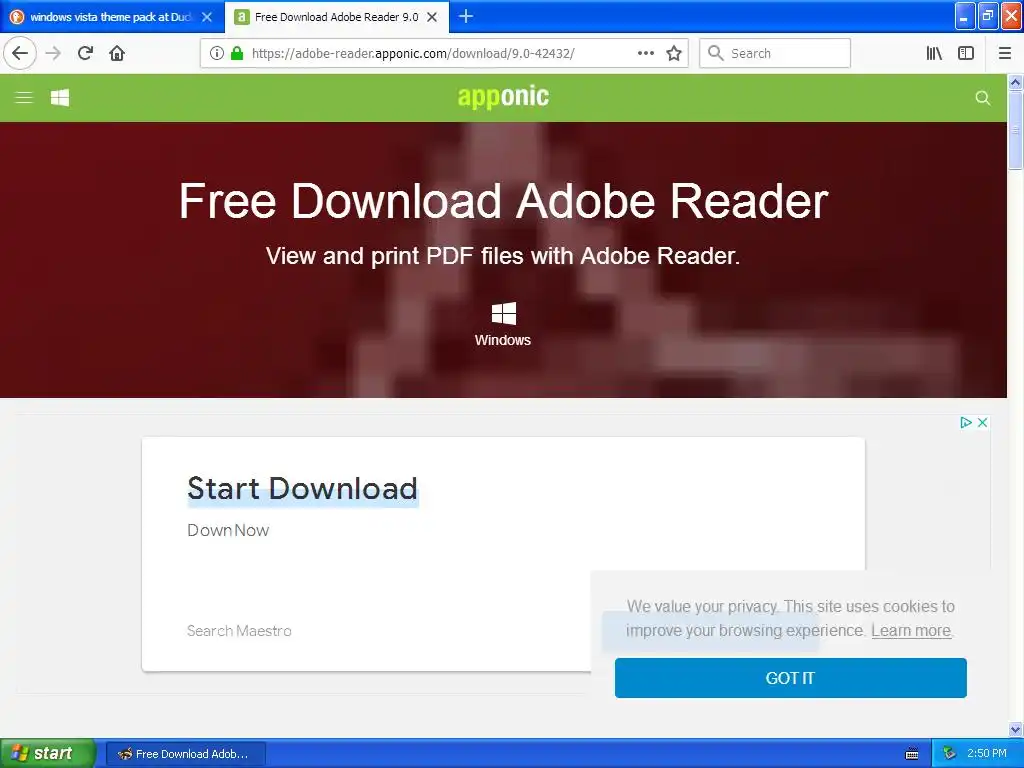
Task: Click the vertical scrollbar thumb
Action: 1015,130
